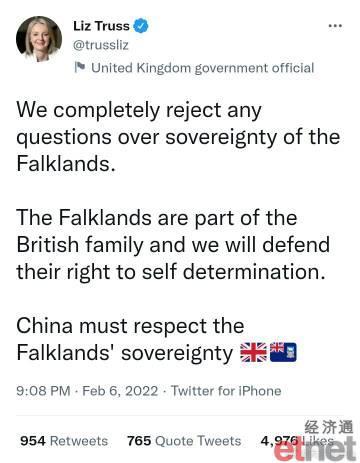Open the Feb 6, 2022 date link

(120, 391)
